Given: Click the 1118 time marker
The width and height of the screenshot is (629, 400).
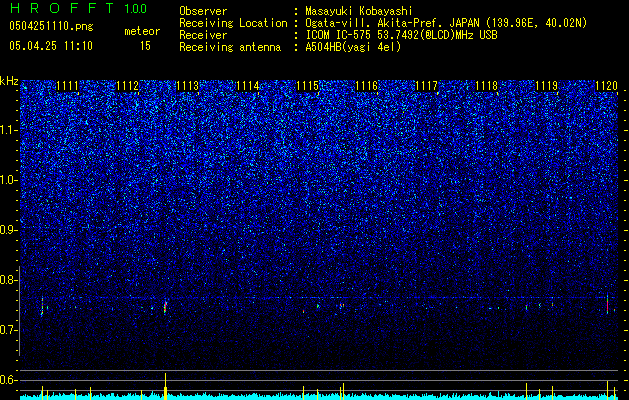Looking at the screenshot, I should point(486,85).
